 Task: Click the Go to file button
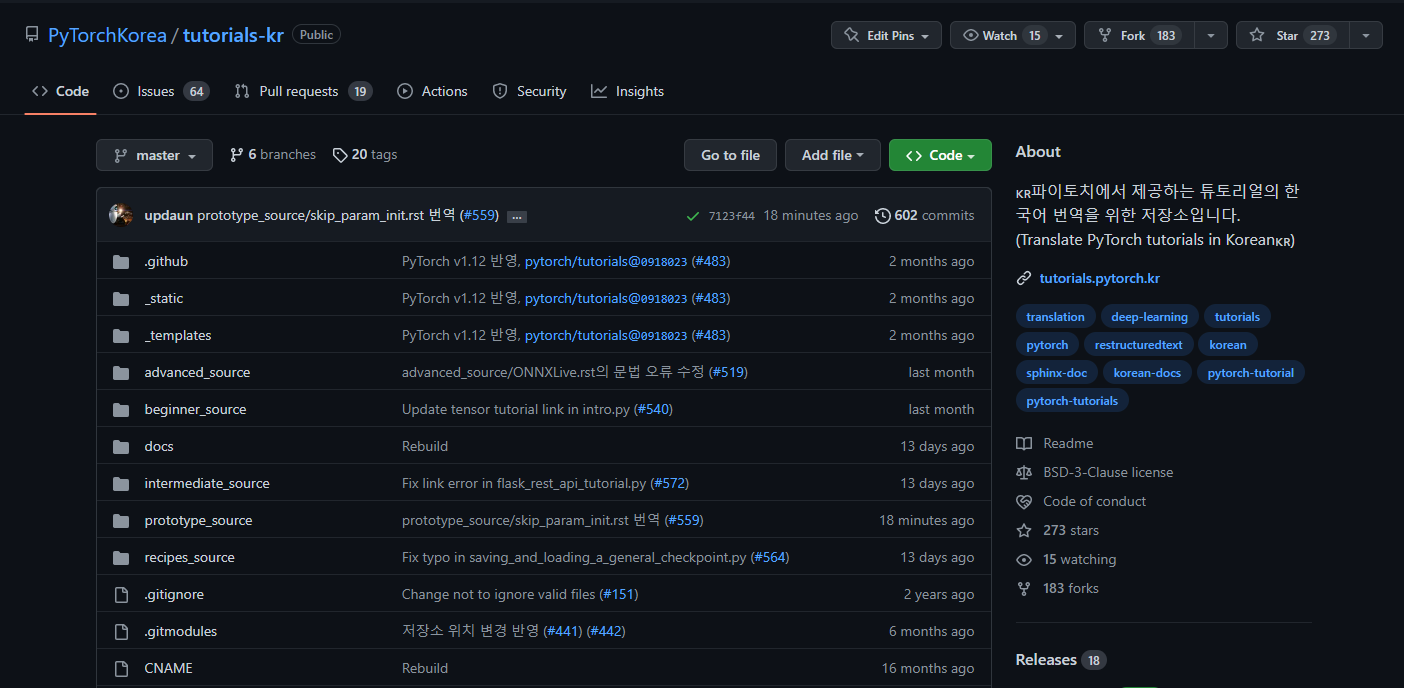tap(730, 155)
